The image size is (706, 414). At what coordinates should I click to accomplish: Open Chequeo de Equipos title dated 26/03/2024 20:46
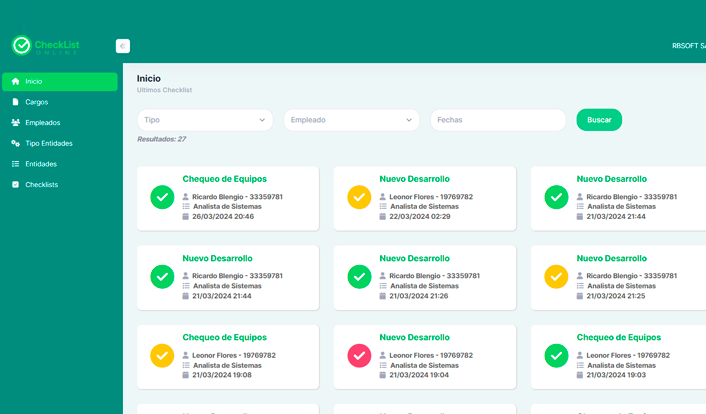[x=225, y=179]
